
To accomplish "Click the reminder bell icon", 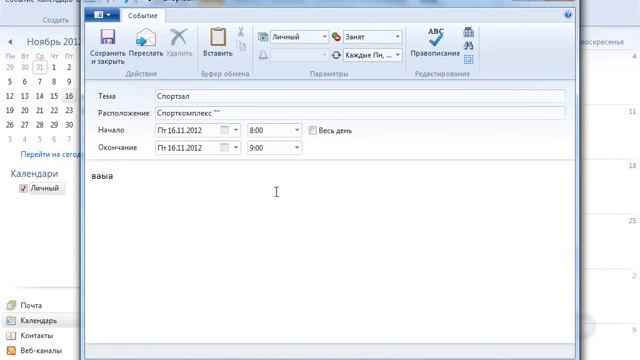I will (x=263, y=55).
